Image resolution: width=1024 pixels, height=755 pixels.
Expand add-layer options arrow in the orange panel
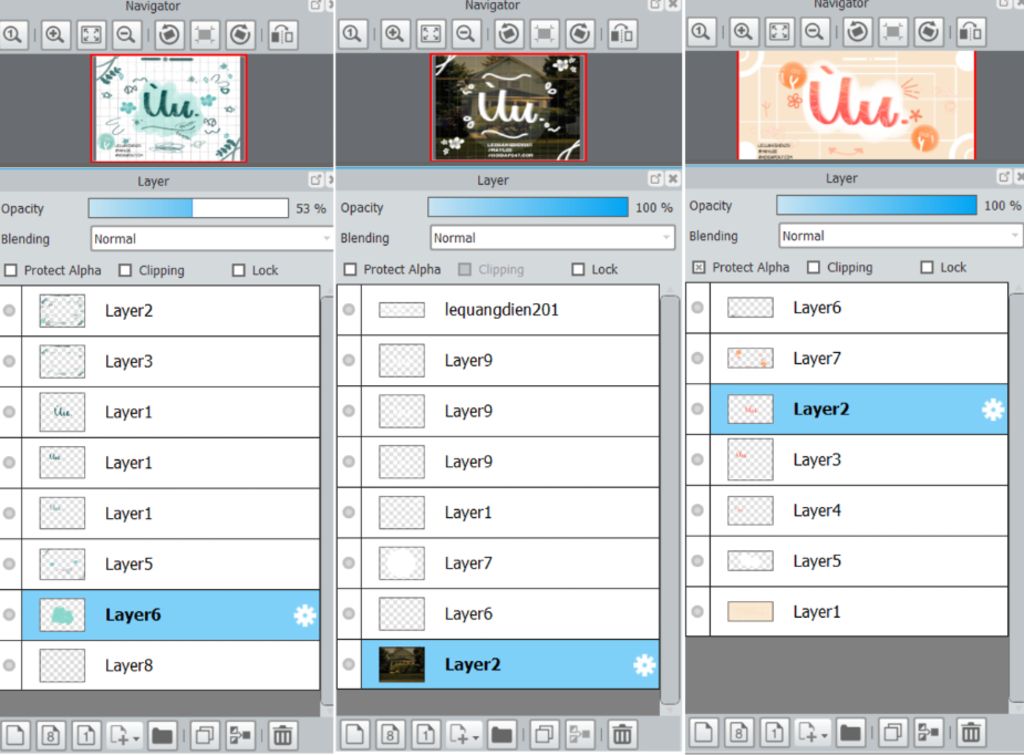pyautogui.click(x=824, y=736)
